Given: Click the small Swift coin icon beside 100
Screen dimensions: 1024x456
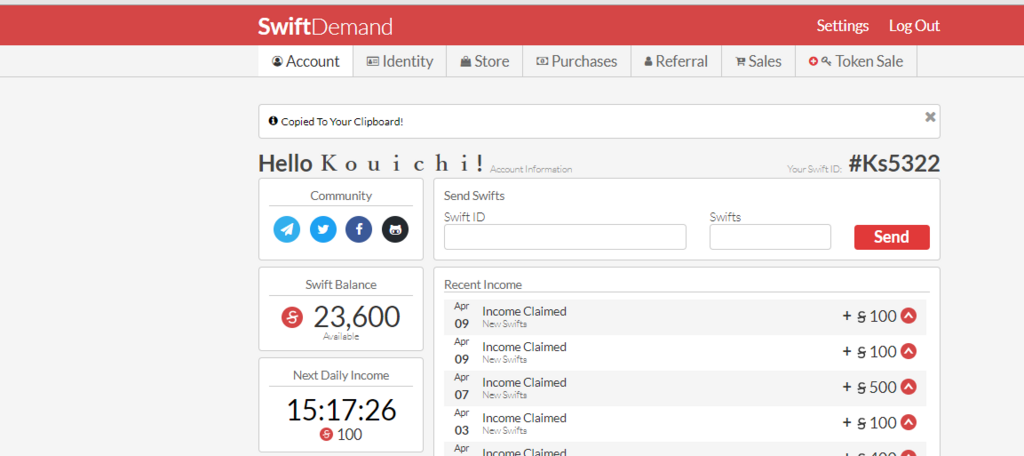Looking at the screenshot, I should click(x=326, y=434).
